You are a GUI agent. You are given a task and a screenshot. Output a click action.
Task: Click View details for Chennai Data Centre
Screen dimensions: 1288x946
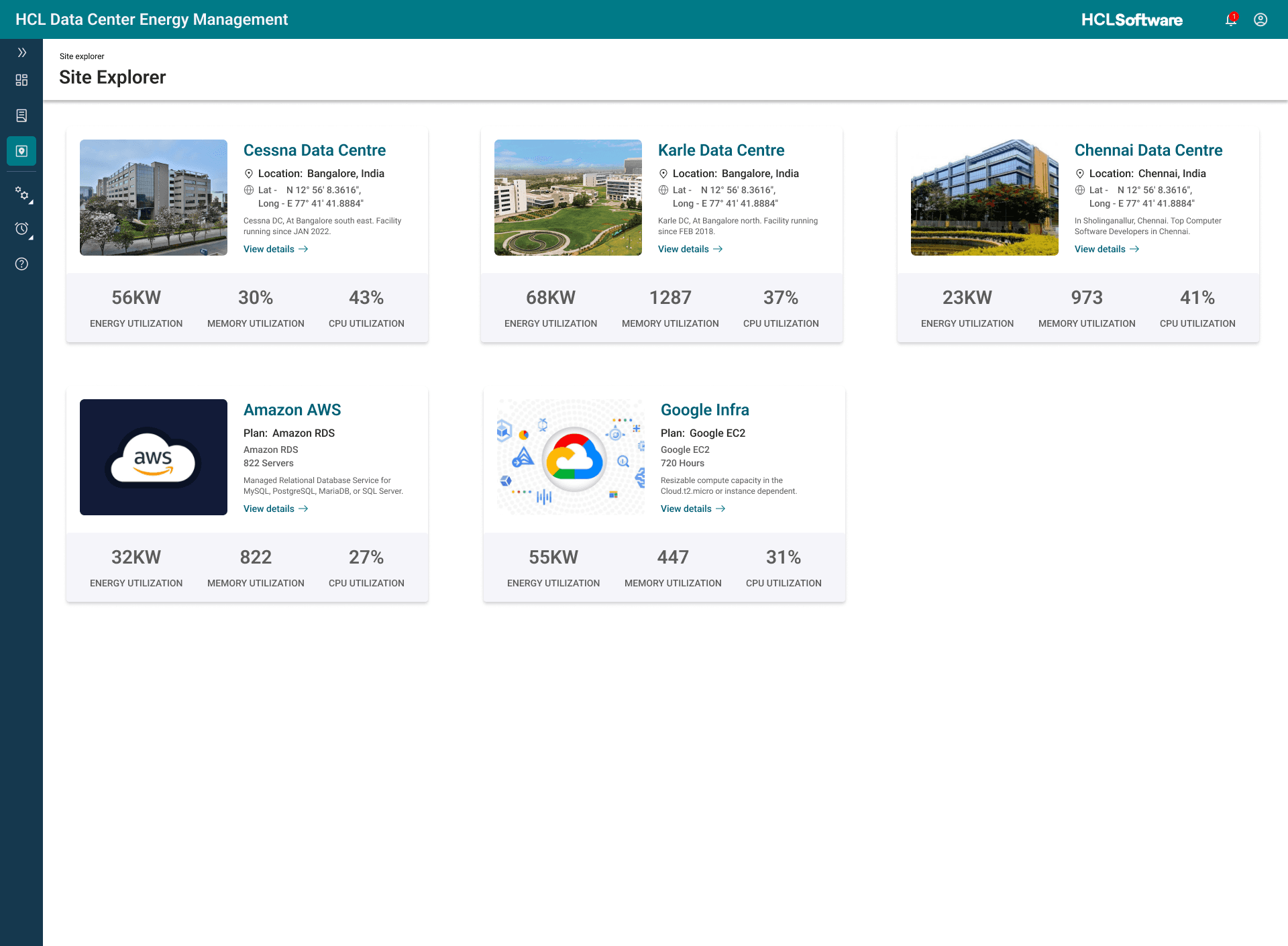click(x=1107, y=249)
